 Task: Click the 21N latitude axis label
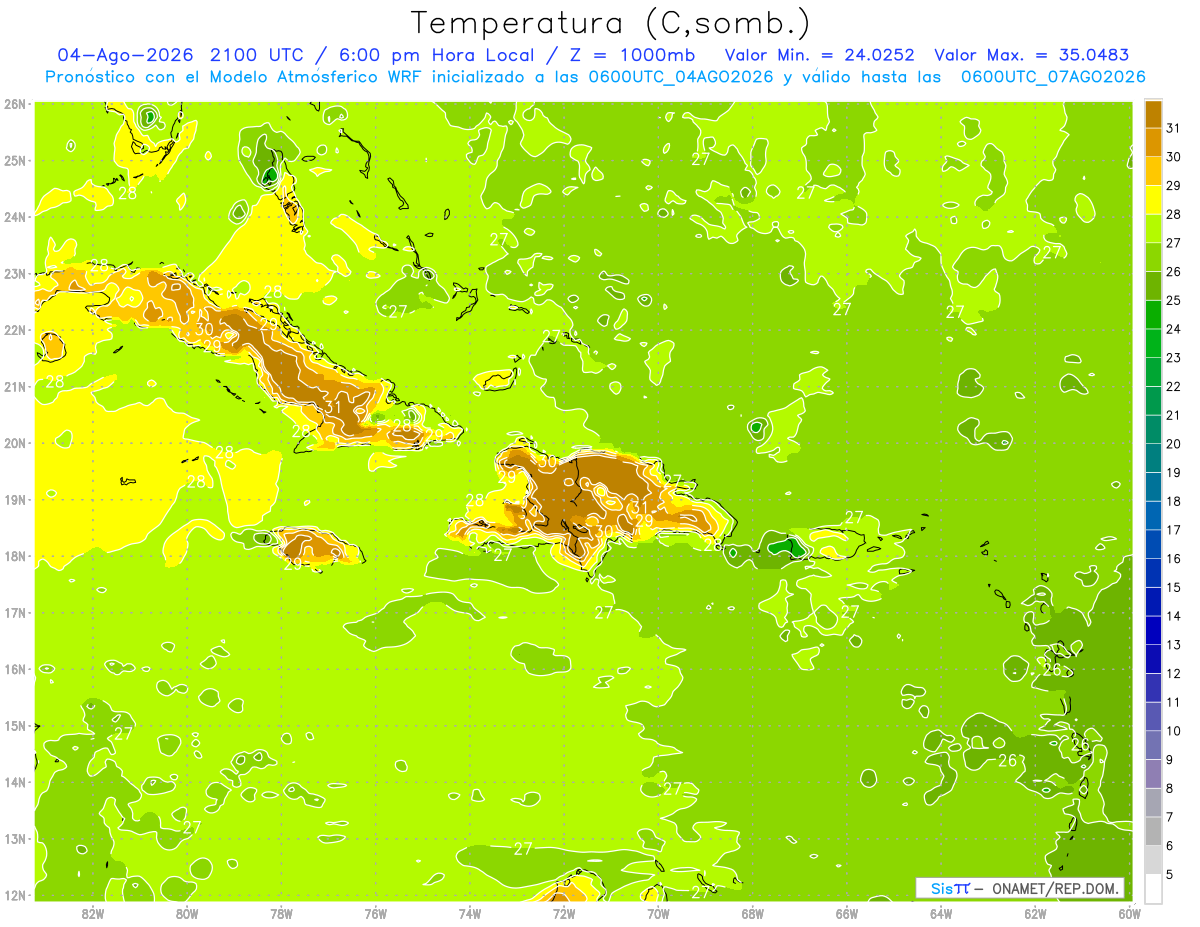pos(15,386)
